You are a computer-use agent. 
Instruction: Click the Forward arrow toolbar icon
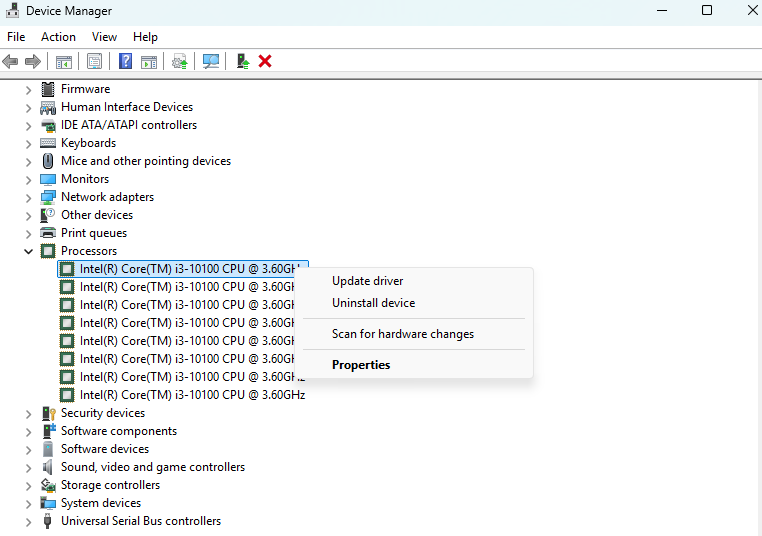[33, 62]
